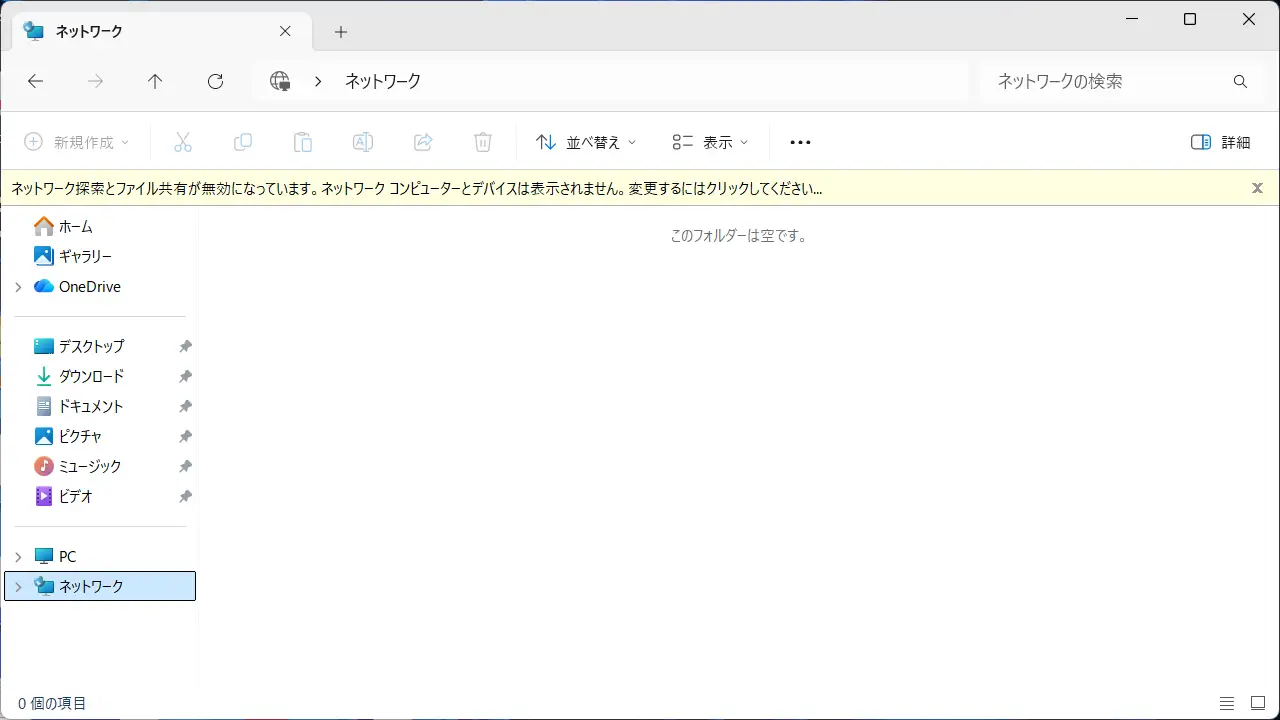Switch to large thumbnails view icon

click(x=1258, y=704)
